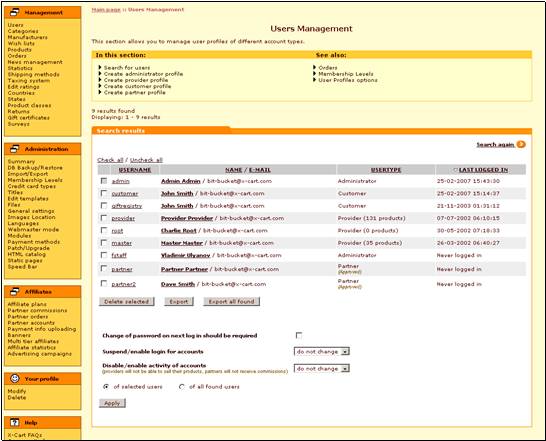Viewport: 546px width, 441px height.
Task: Open Provider Provider name link
Action: click(187, 218)
